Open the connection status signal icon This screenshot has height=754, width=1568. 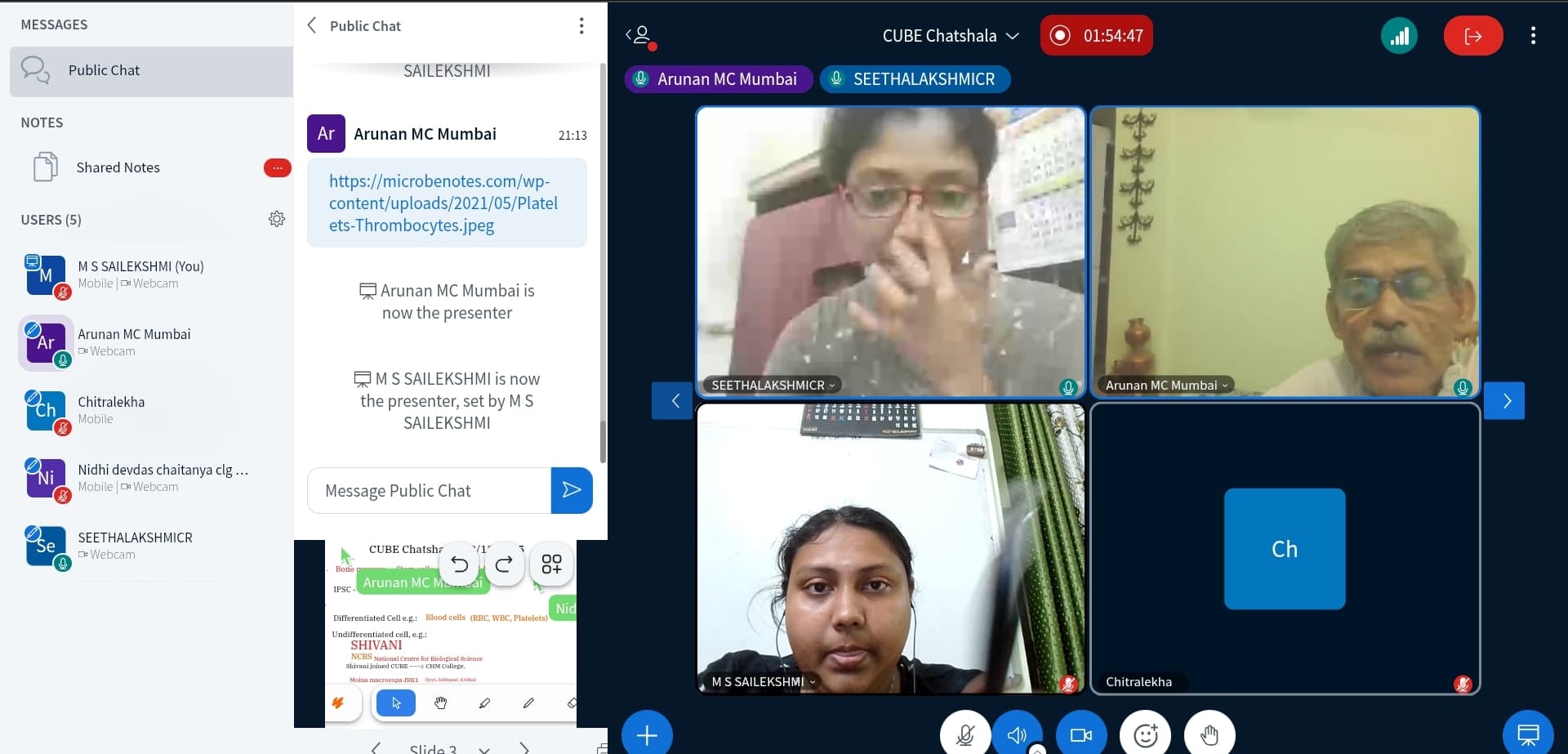pyautogui.click(x=1399, y=36)
